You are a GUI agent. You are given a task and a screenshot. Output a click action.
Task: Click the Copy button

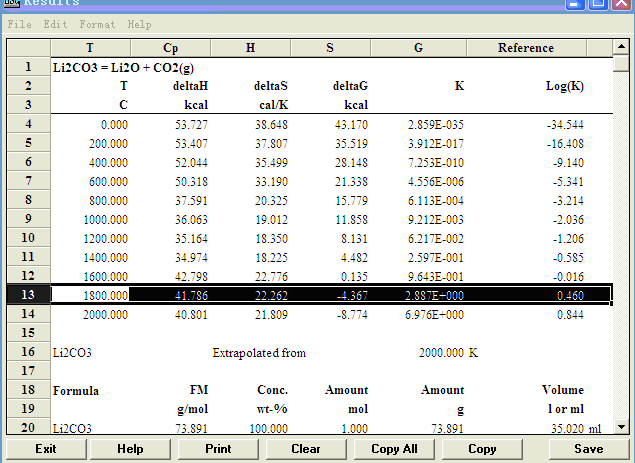(482, 449)
